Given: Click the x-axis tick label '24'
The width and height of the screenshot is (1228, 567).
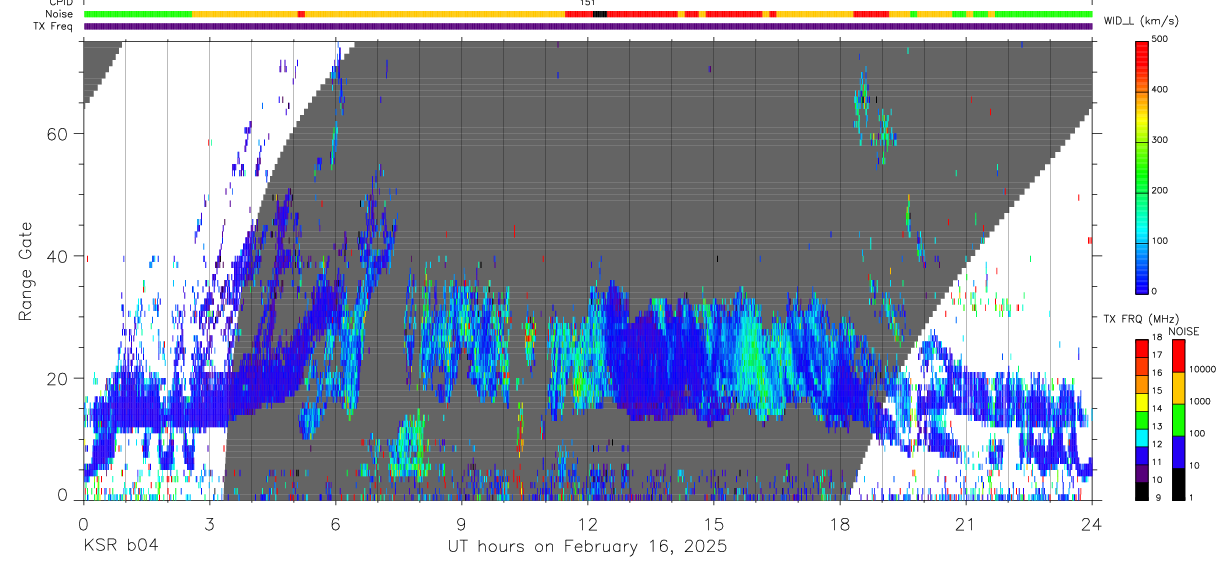Looking at the screenshot, I should [1091, 524].
